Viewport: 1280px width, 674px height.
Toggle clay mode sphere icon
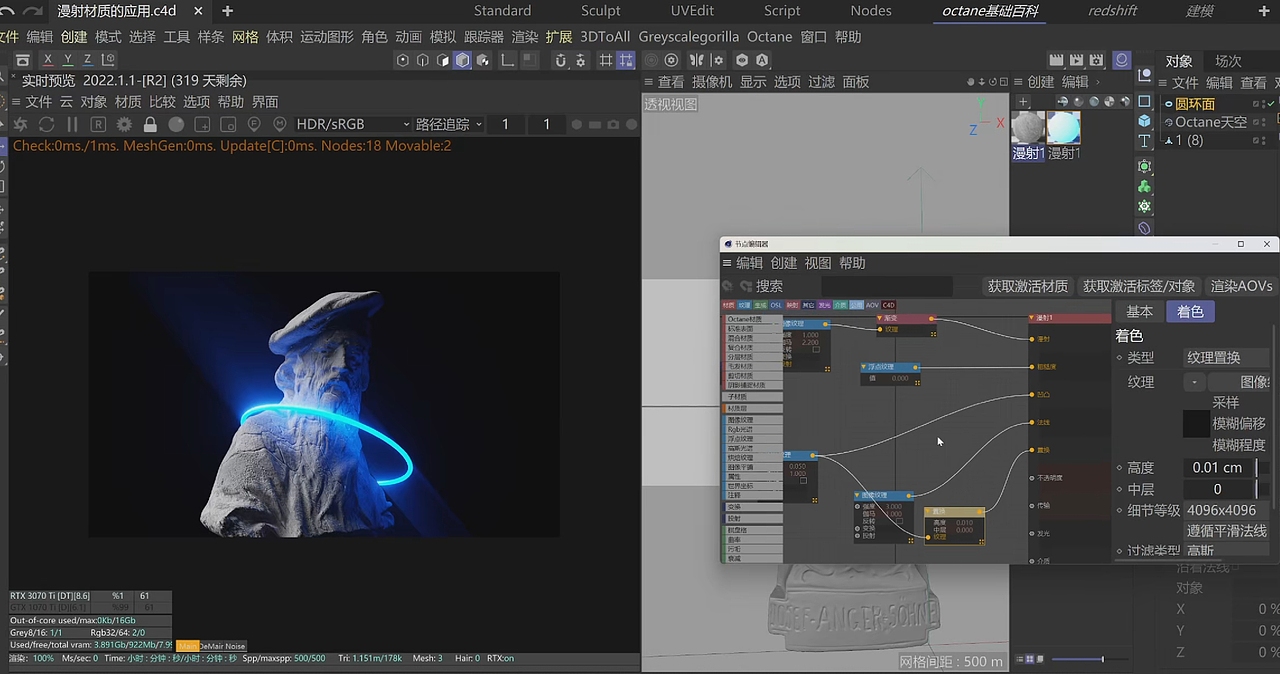tap(176, 124)
